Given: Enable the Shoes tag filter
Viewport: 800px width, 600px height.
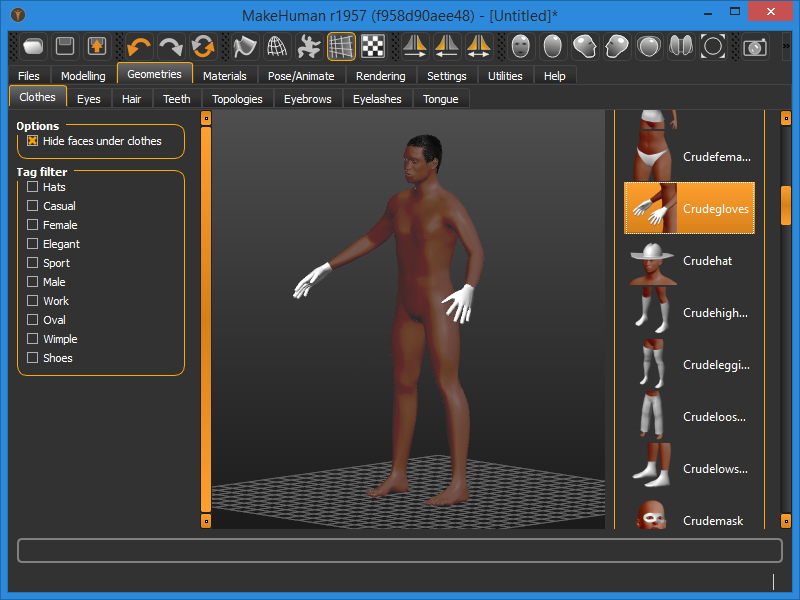Looking at the screenshot, I should pyautogui.click(x=33, y=358).
